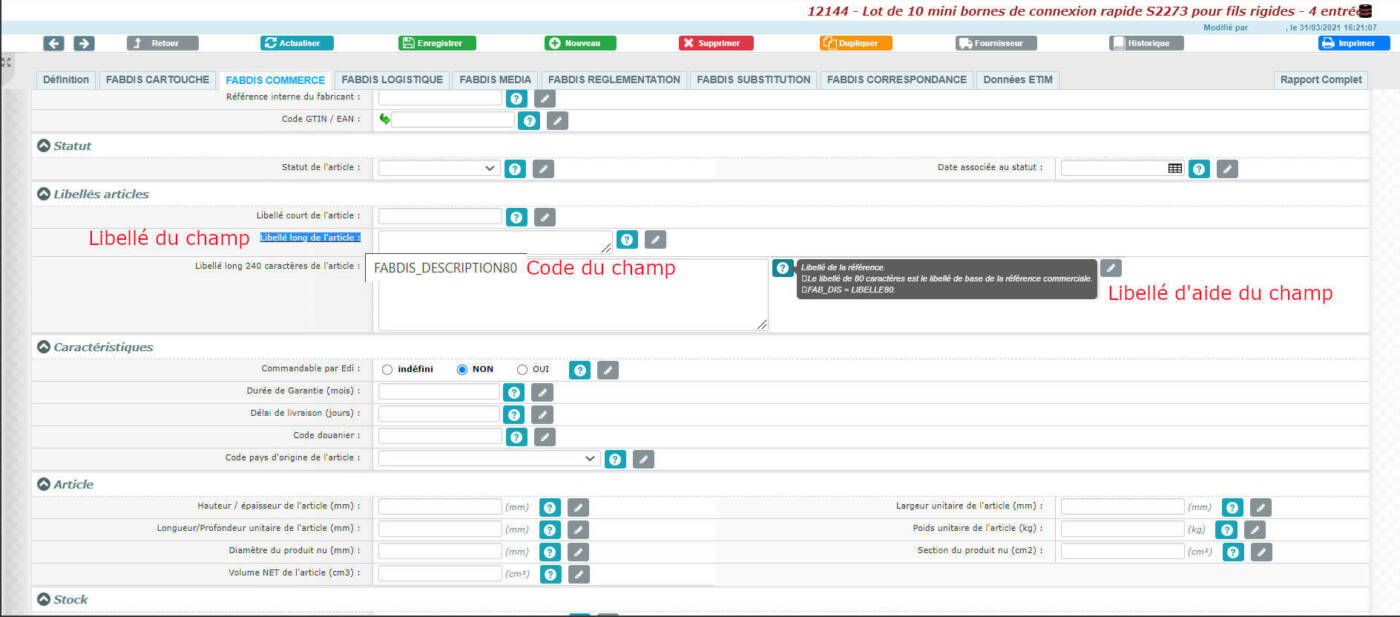1400x617 pixels.
Task: Click inside the Durée de Garantie input field
Action: tap(437, 391)
